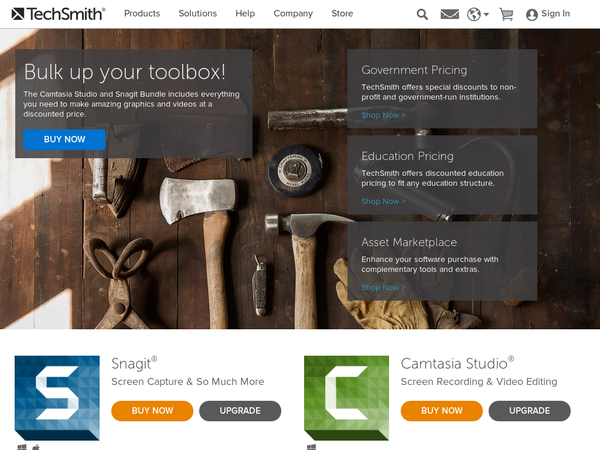Open the envelope contact icon

click(x=450, y=15)
